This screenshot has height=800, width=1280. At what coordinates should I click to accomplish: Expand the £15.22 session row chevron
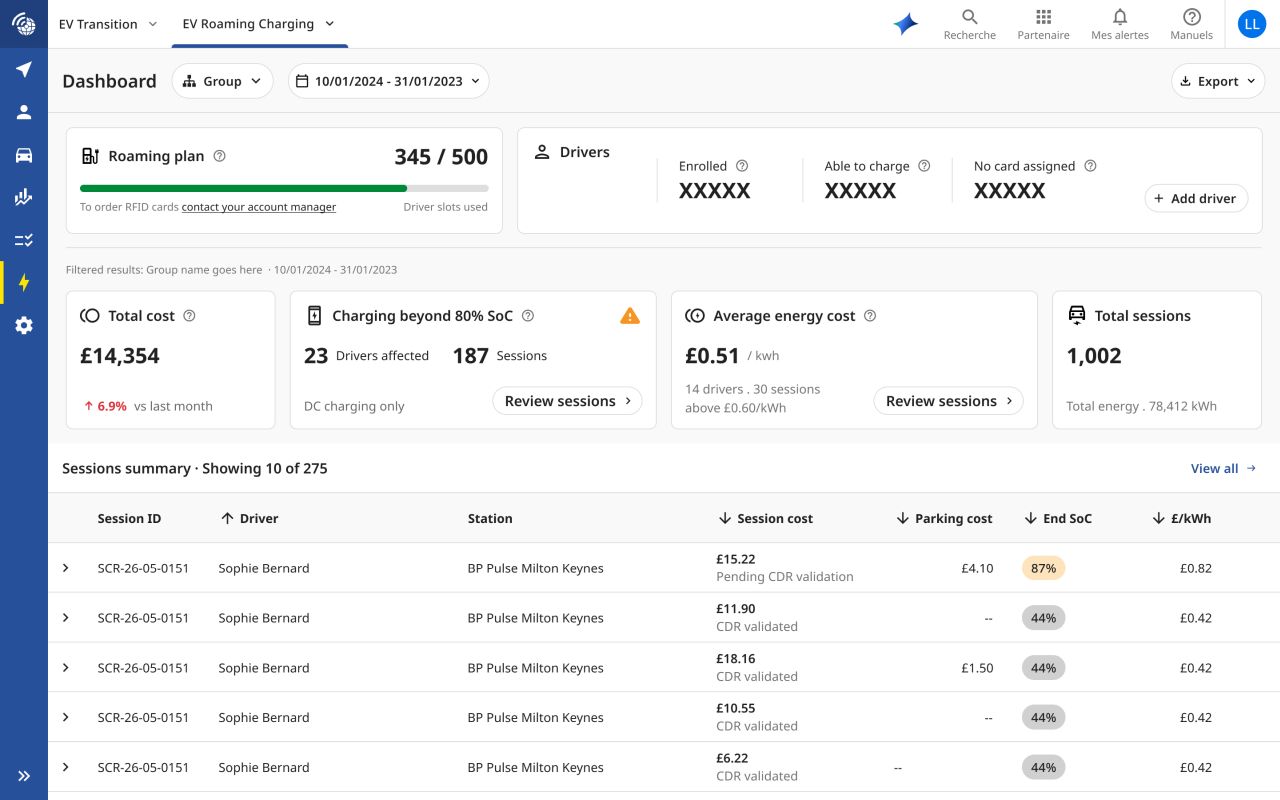[66, 568]
